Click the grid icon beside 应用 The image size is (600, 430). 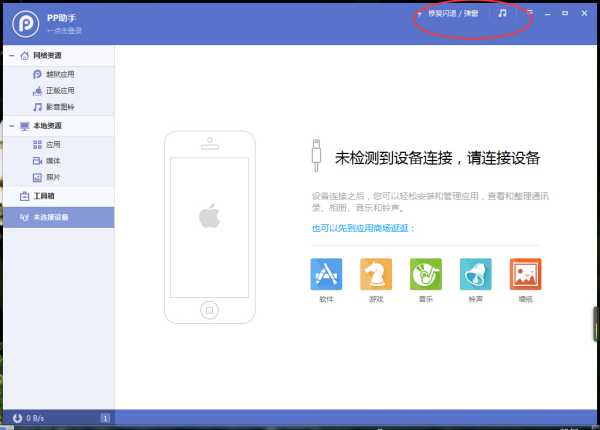(37, 145)
